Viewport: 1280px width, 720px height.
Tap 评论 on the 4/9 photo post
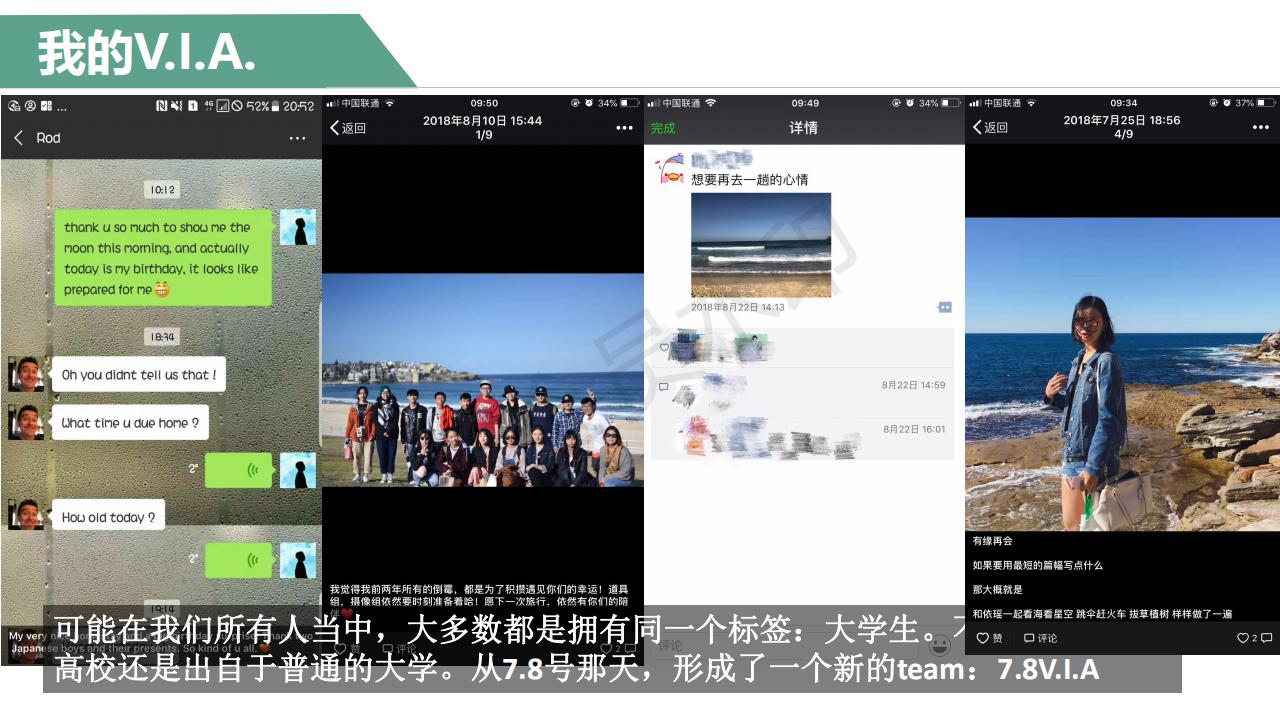[1040, 638]
